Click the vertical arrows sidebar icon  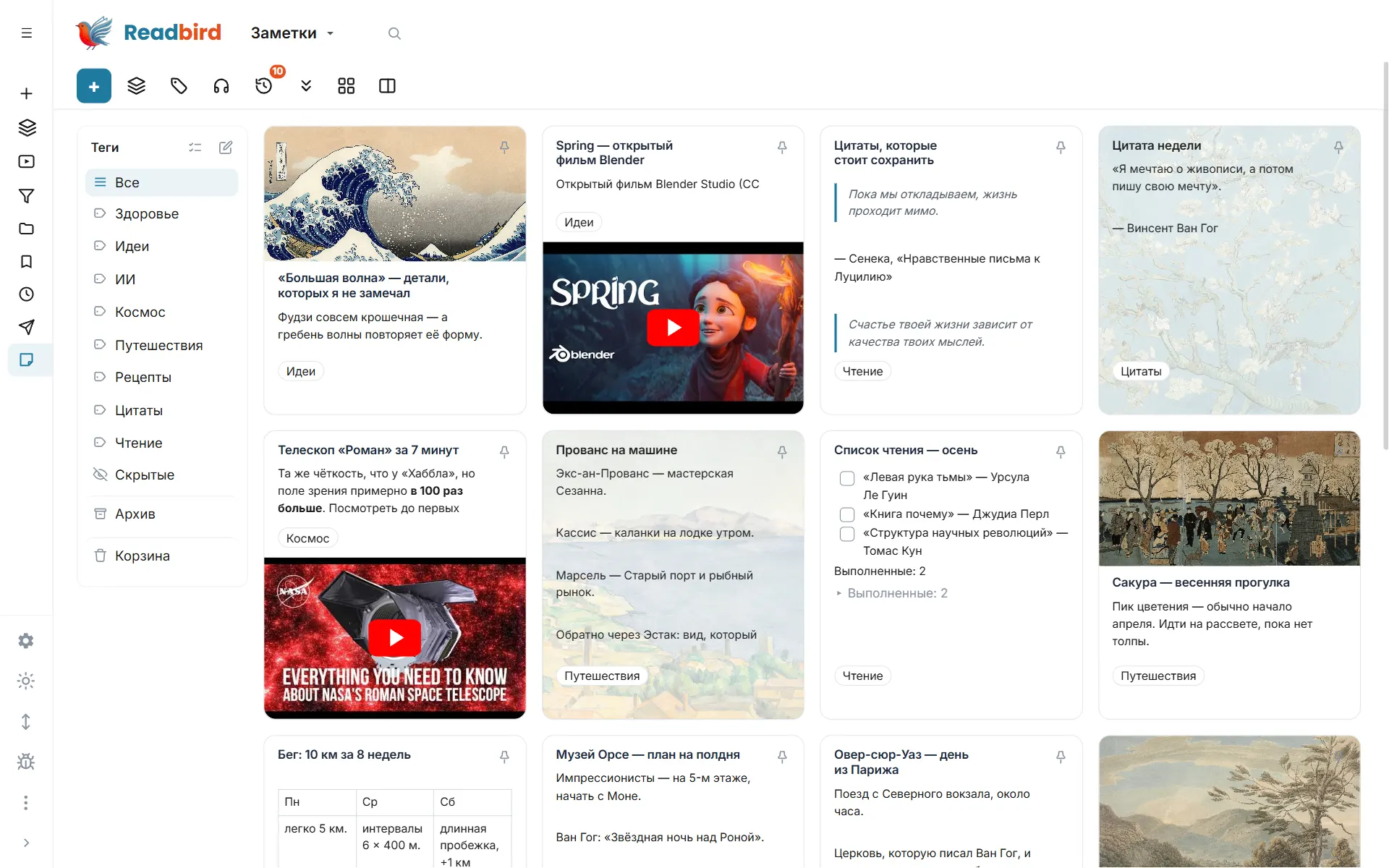(26, 722)
